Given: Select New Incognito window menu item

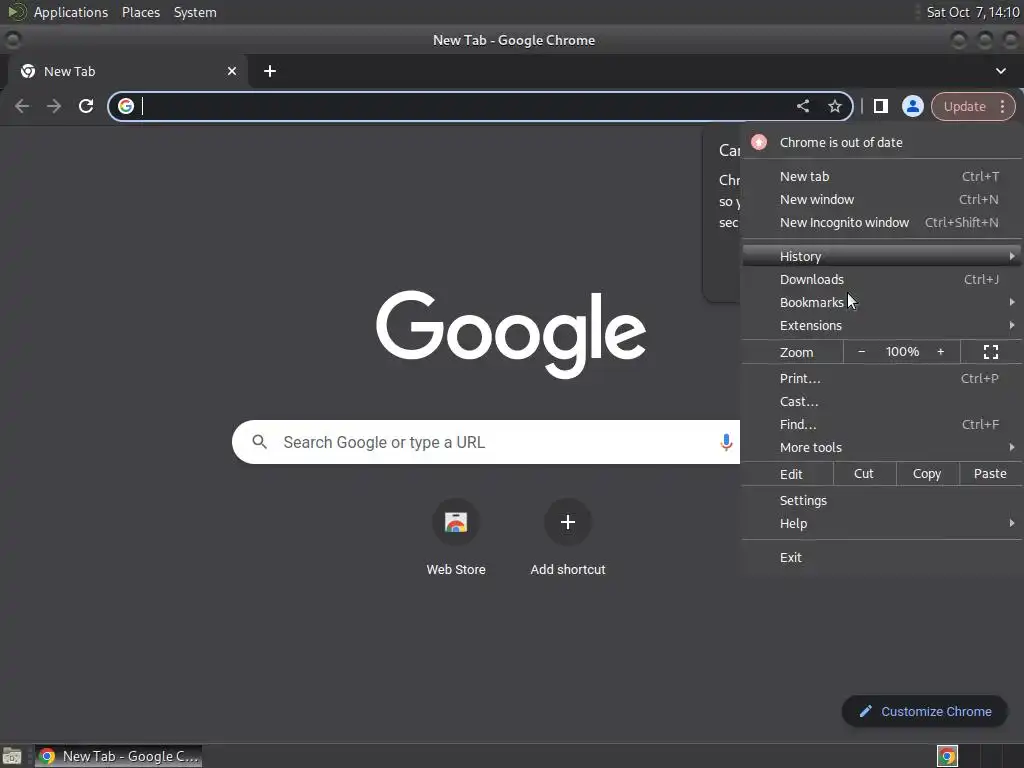Looking at the screenshot, I should [x=882, y=223].
